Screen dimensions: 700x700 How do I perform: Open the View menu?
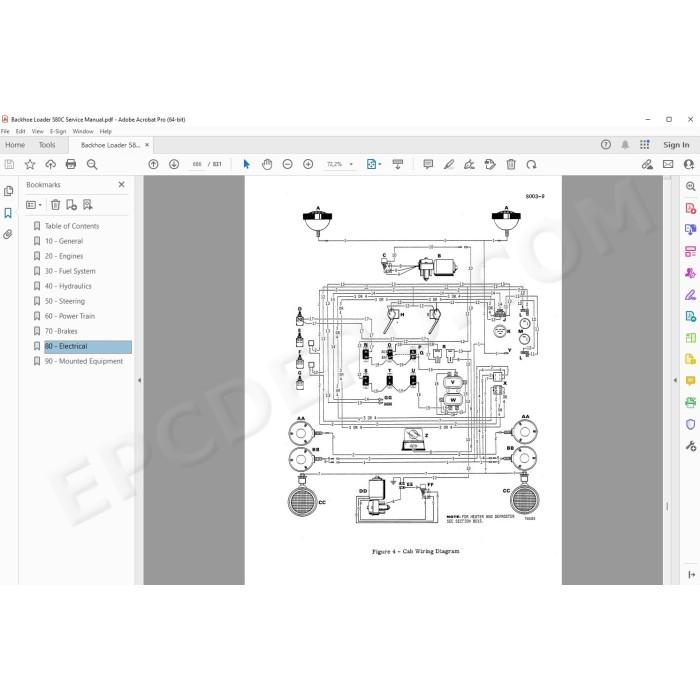click(38, 131)
